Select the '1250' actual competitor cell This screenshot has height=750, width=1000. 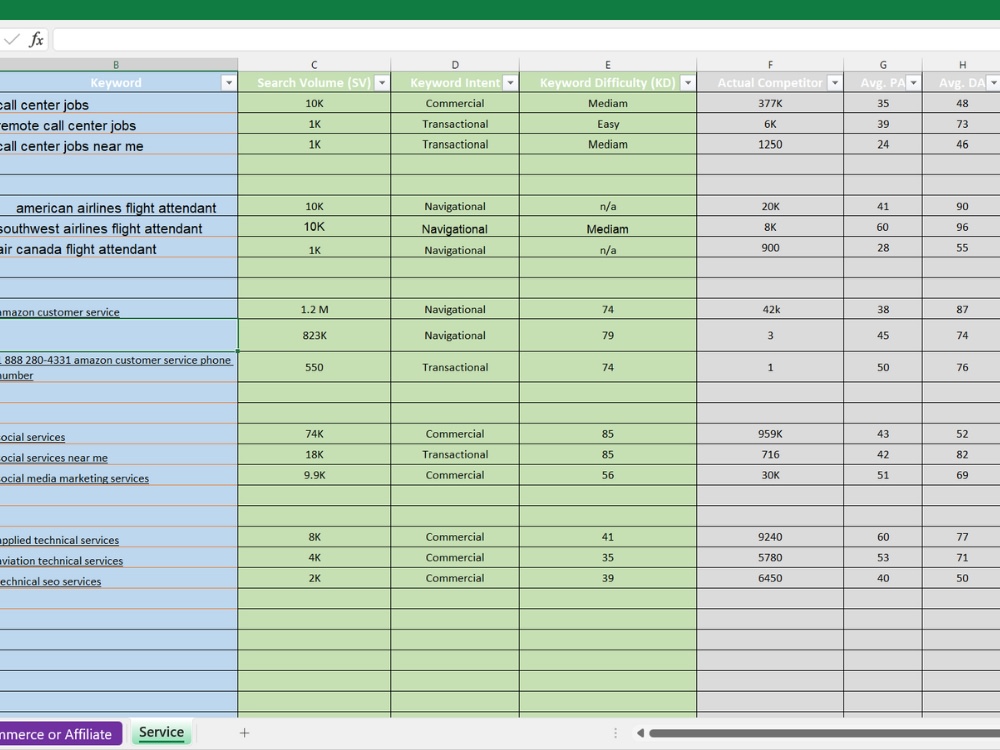(x=770, y=144)
